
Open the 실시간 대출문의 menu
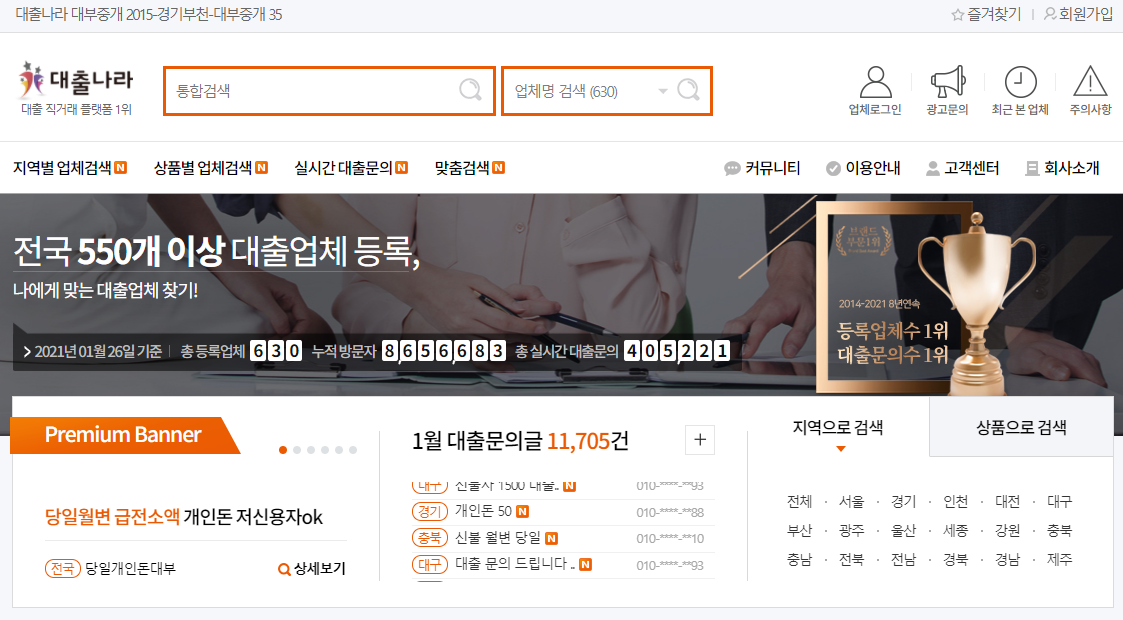[343, 168]
